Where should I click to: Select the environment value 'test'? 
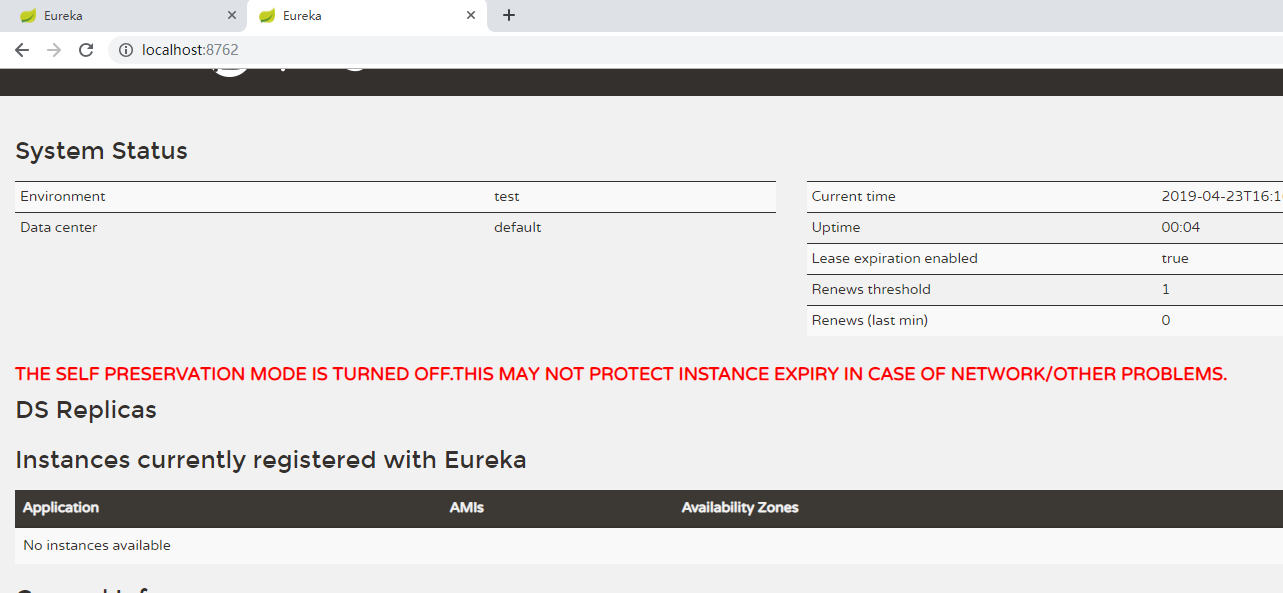coord(507,197)
